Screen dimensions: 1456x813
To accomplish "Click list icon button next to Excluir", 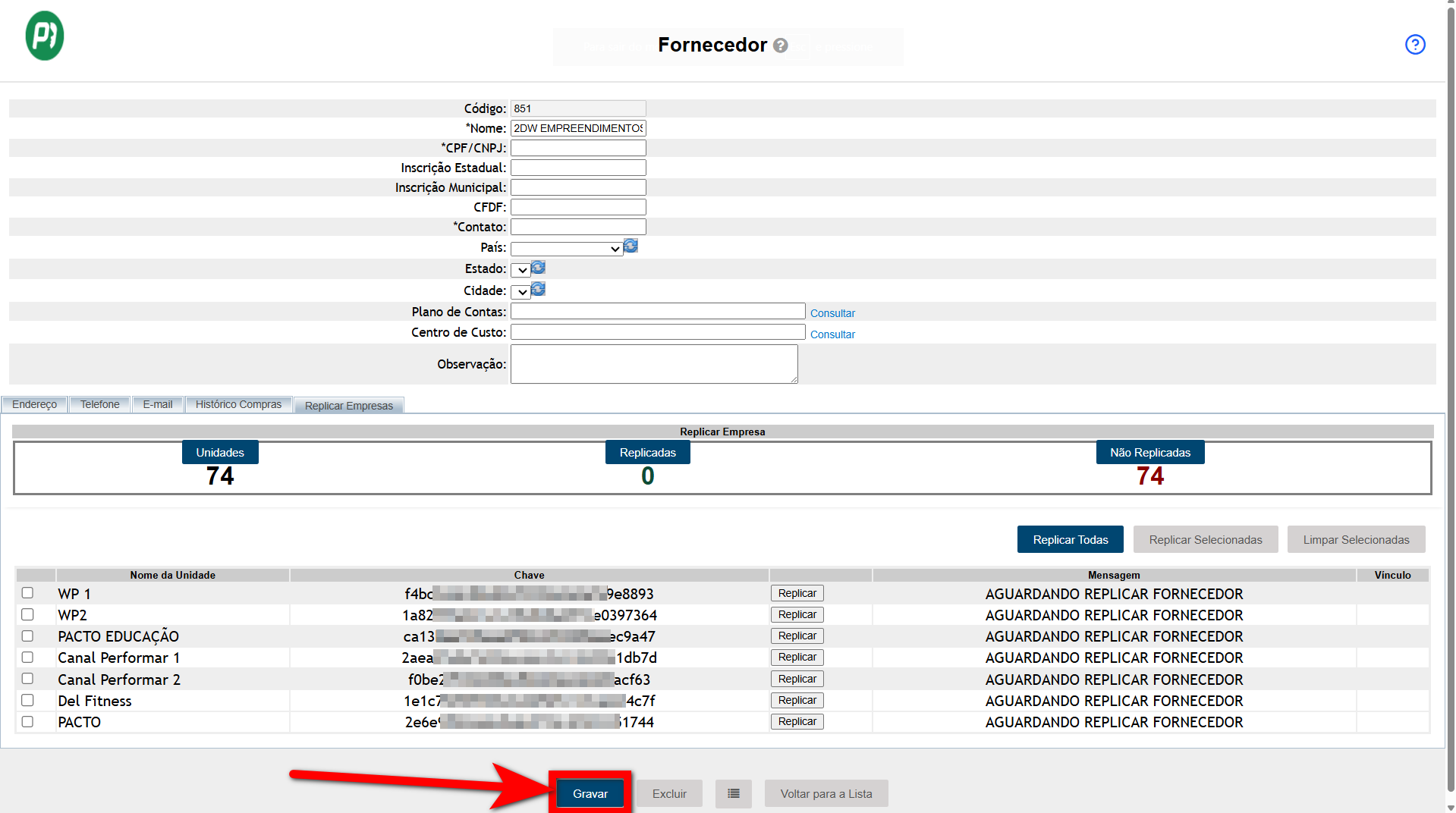I will (733, 793).
